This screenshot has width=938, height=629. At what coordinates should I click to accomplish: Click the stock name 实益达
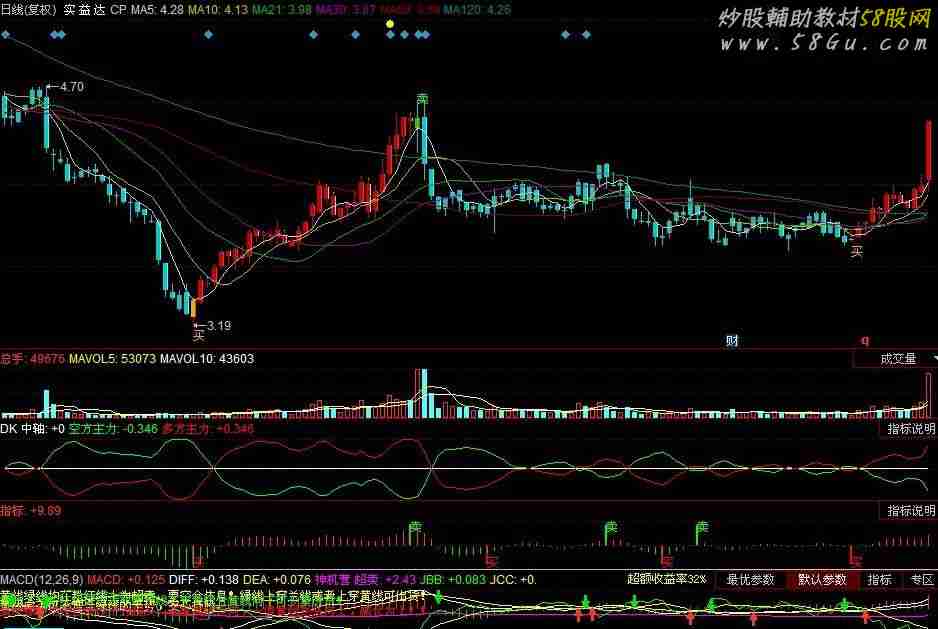point(84,10)
